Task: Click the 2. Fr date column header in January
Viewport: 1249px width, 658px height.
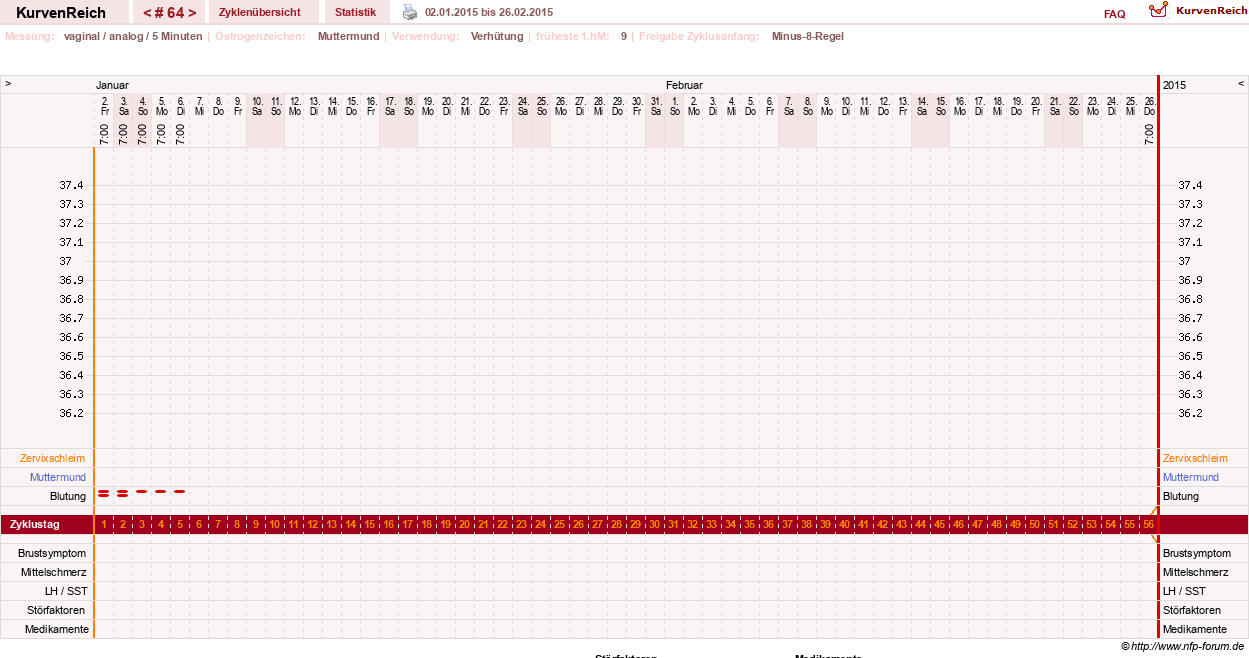Action: pyautogui.click(x=104, y=105)
